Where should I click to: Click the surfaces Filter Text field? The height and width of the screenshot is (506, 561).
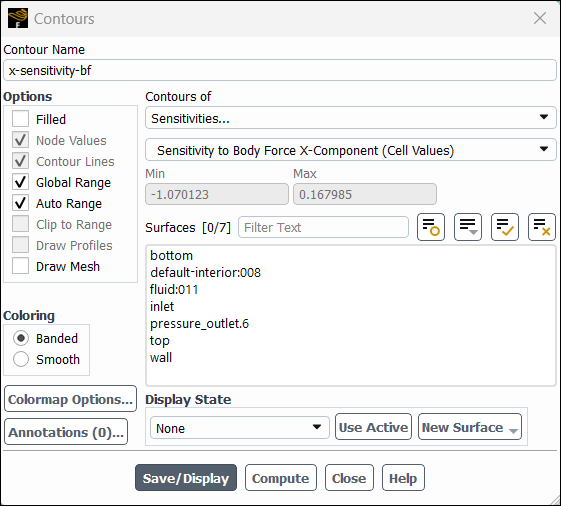point(323,227)
